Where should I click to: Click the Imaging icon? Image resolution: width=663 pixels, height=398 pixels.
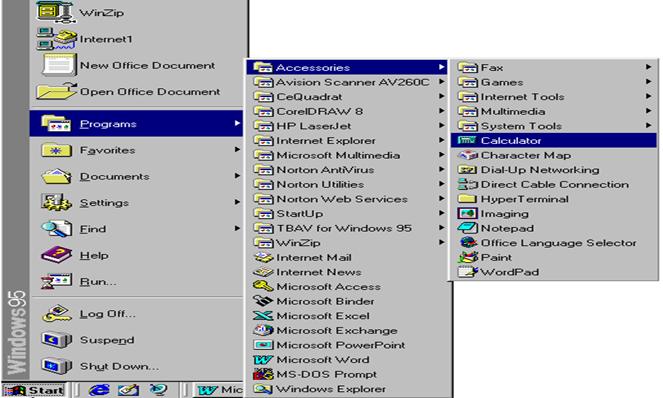click(x=467, y=213)
